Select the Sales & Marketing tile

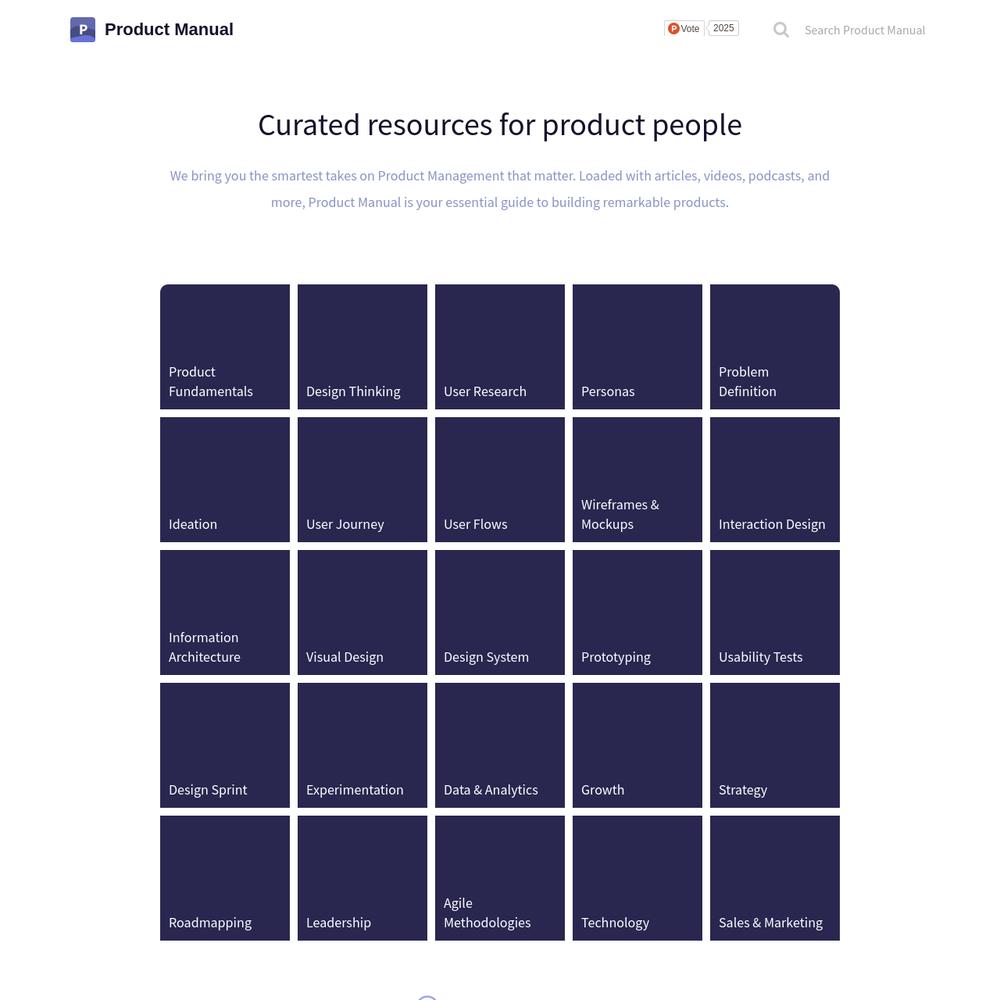tap(775, 878)
